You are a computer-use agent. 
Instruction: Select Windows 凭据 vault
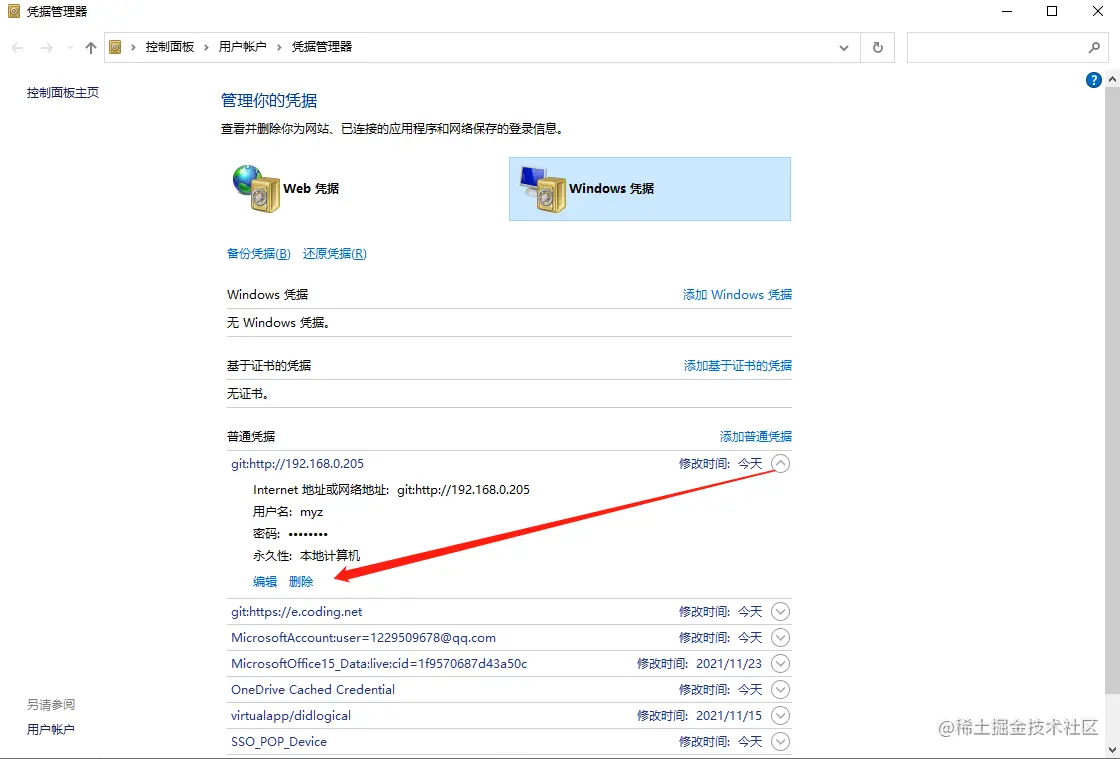[x=649, y=189]
